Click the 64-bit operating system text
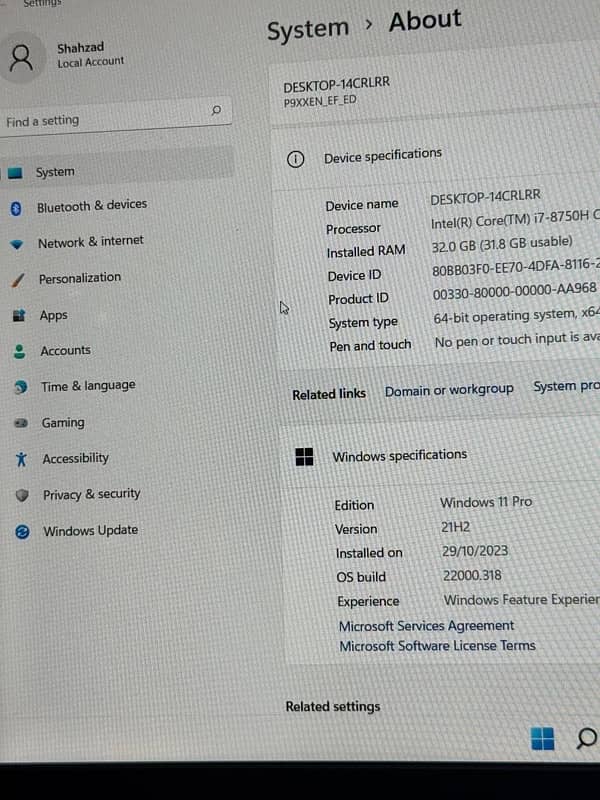The height and width of the screenshot is (800, 600). 516,315
